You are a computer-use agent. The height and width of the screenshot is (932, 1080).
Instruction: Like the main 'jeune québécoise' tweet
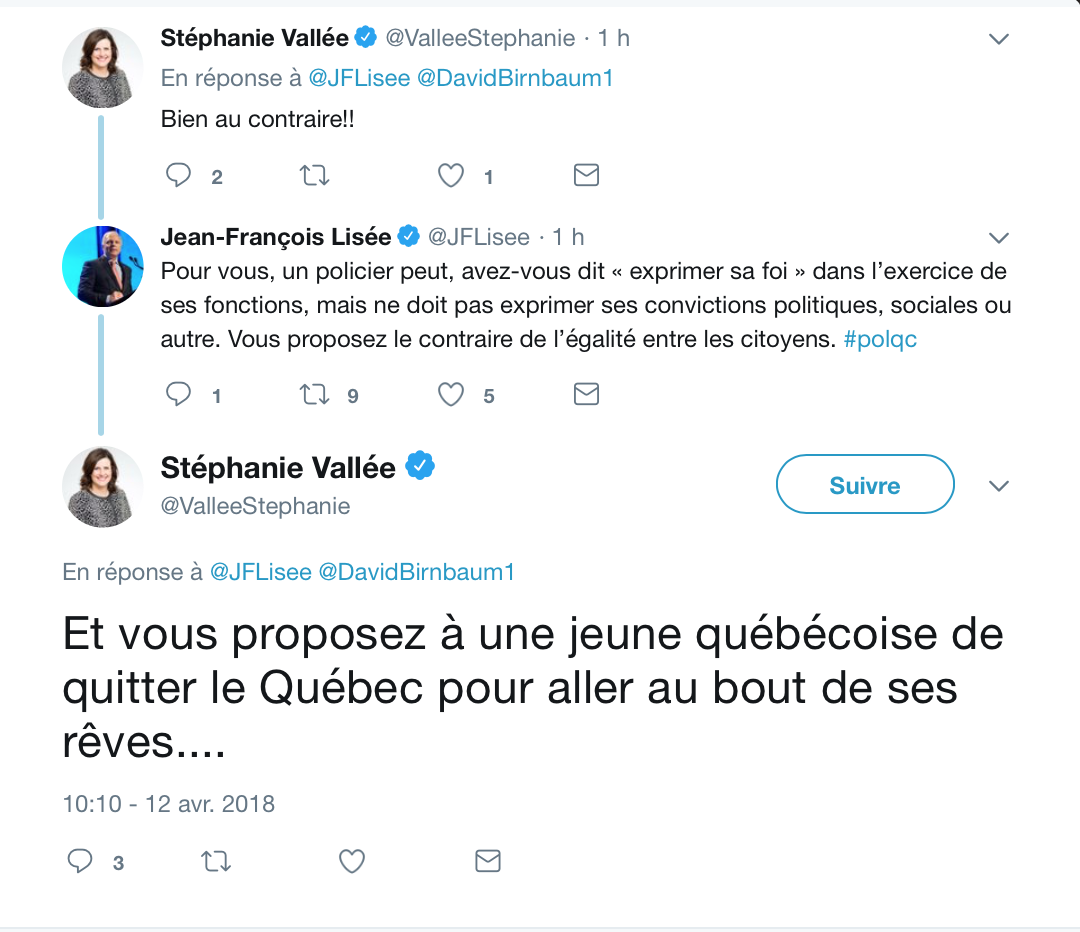tap(351, 860)
